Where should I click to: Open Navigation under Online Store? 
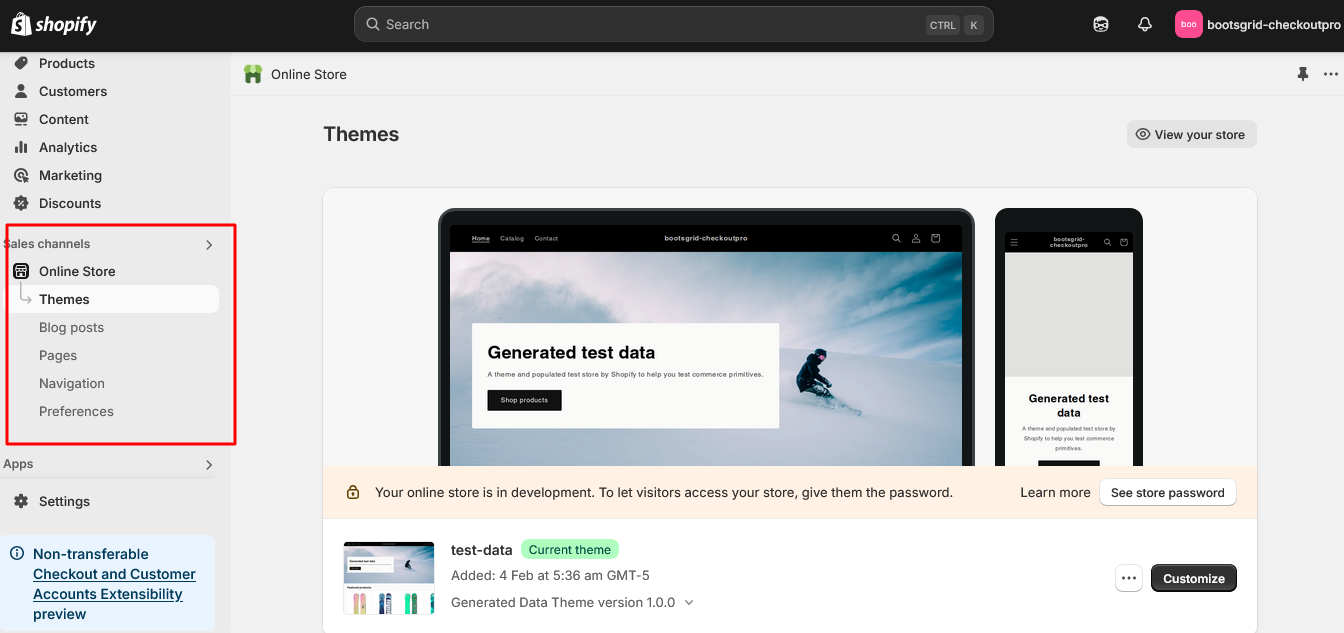72,383
